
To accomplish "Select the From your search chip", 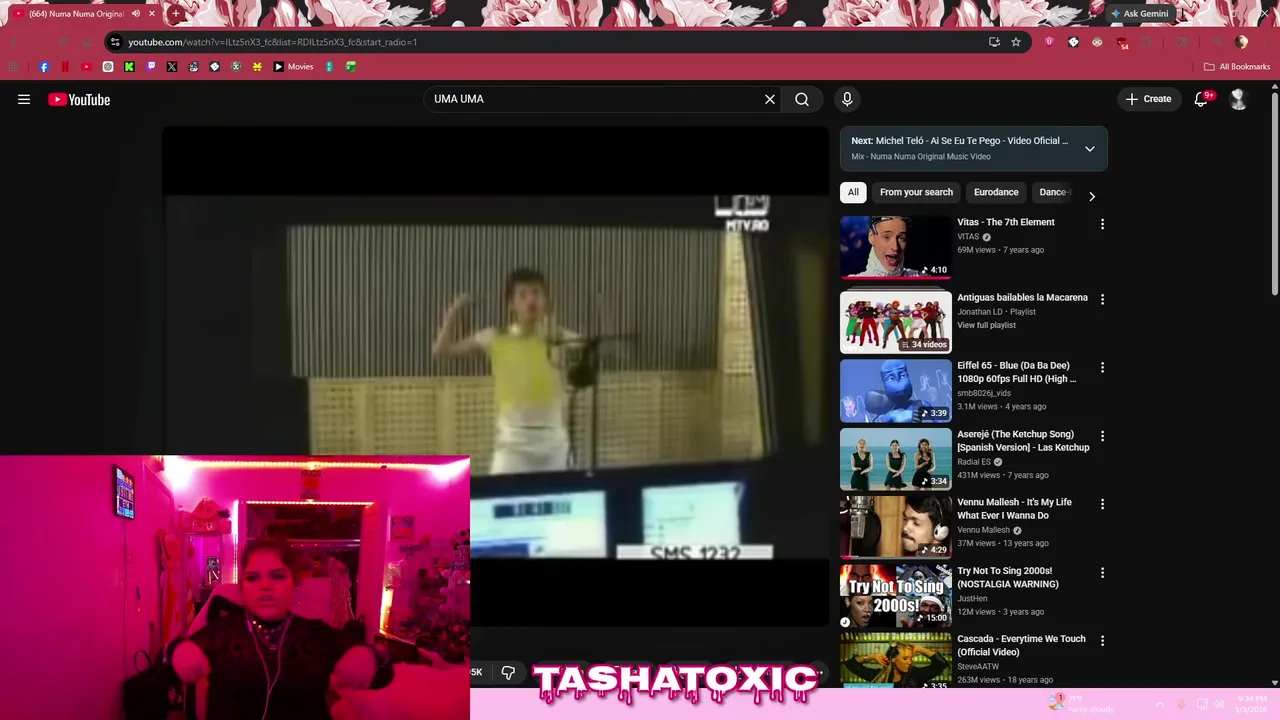I will click(x=916, y=192).
